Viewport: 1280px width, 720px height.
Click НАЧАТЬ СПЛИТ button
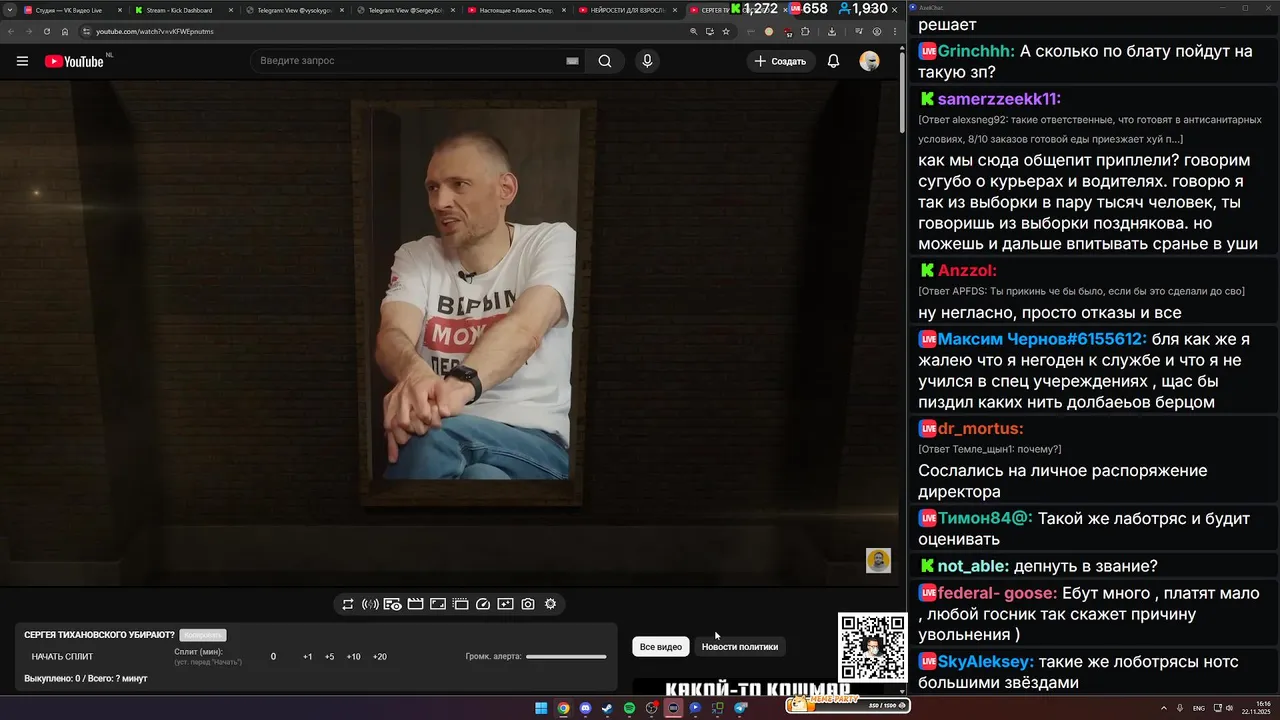pos(62,657)
